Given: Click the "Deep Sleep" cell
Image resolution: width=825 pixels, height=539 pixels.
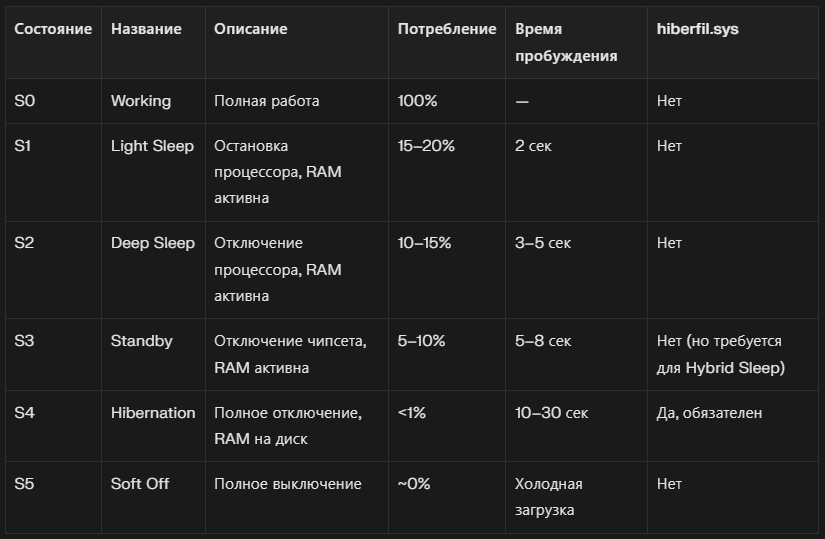Looking at the screenshot, I should coord(153,243).
